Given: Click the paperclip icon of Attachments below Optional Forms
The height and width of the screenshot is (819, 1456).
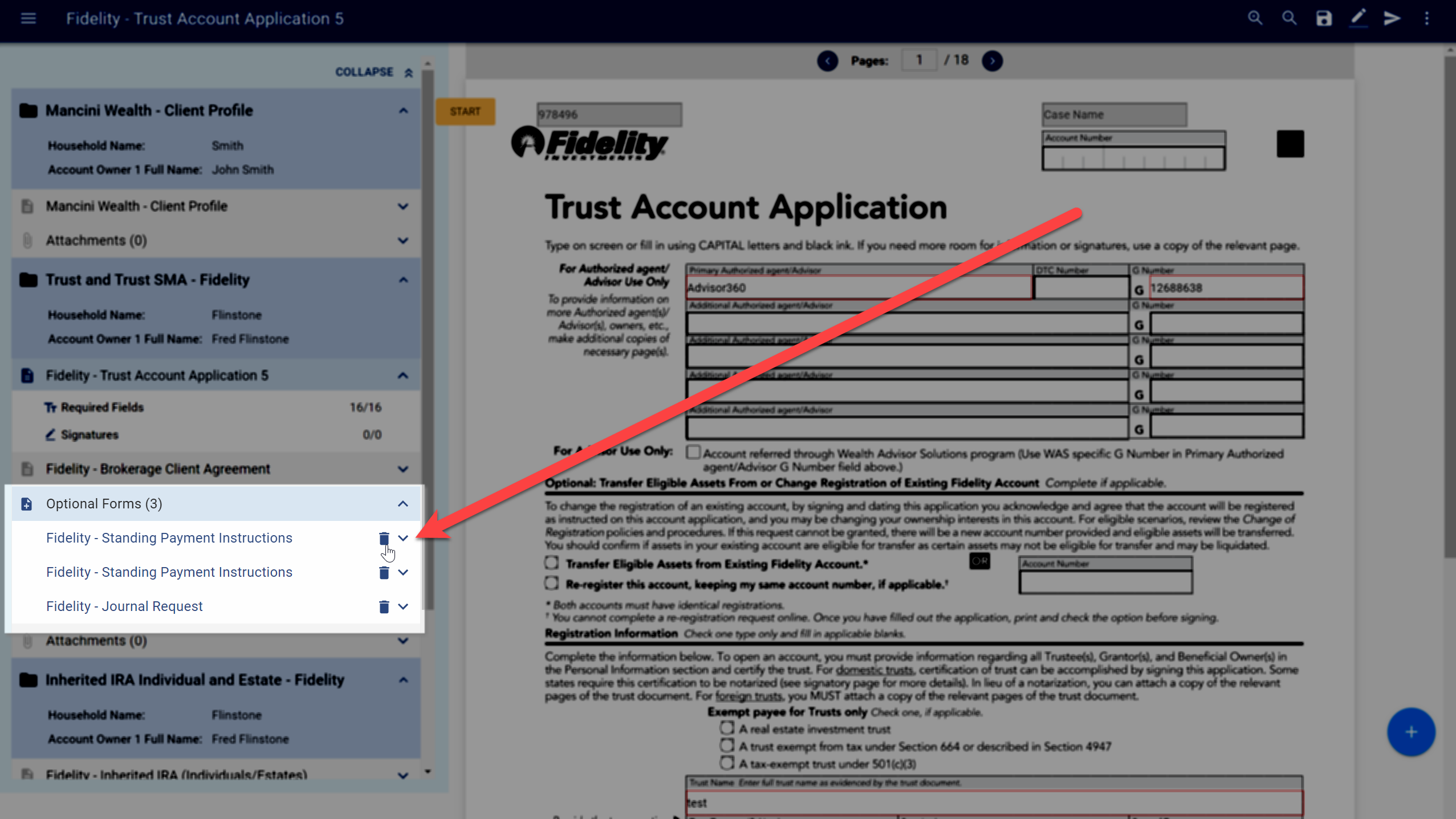Looking at the screenshot, I should click(27, 641).
